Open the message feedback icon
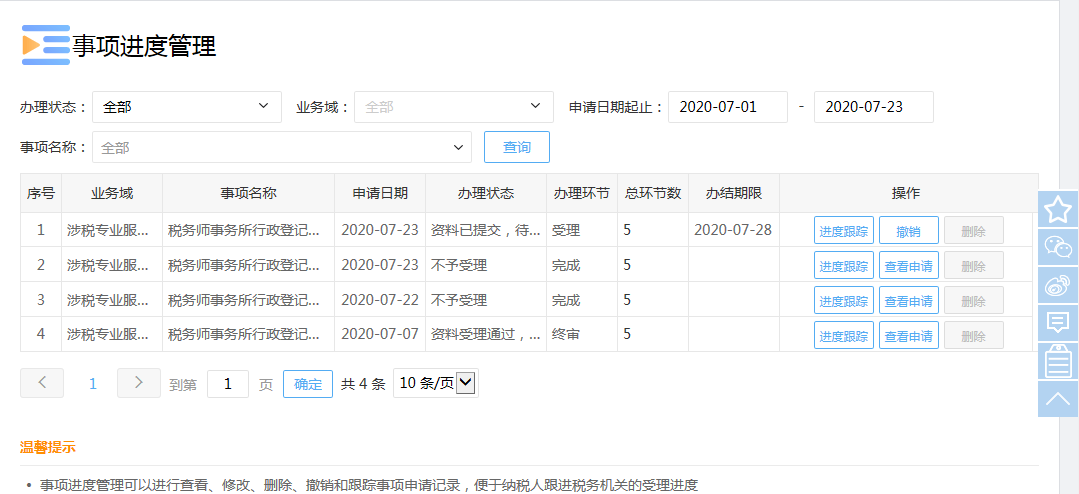This screenshot has height=494, width=1079. [x=1058, y=323]
